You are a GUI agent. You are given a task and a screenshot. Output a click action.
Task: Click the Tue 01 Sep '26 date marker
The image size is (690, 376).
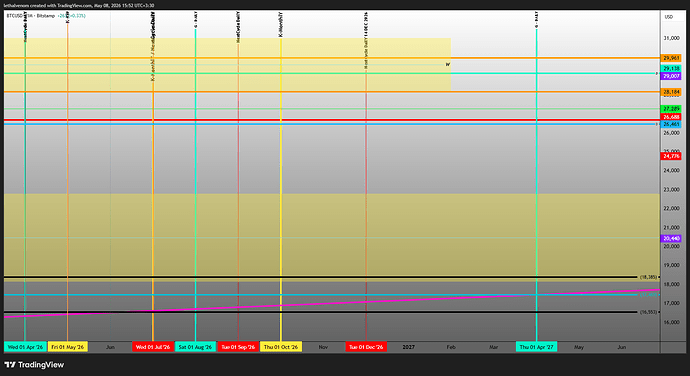pyautogui.click(x=238, y=347)
